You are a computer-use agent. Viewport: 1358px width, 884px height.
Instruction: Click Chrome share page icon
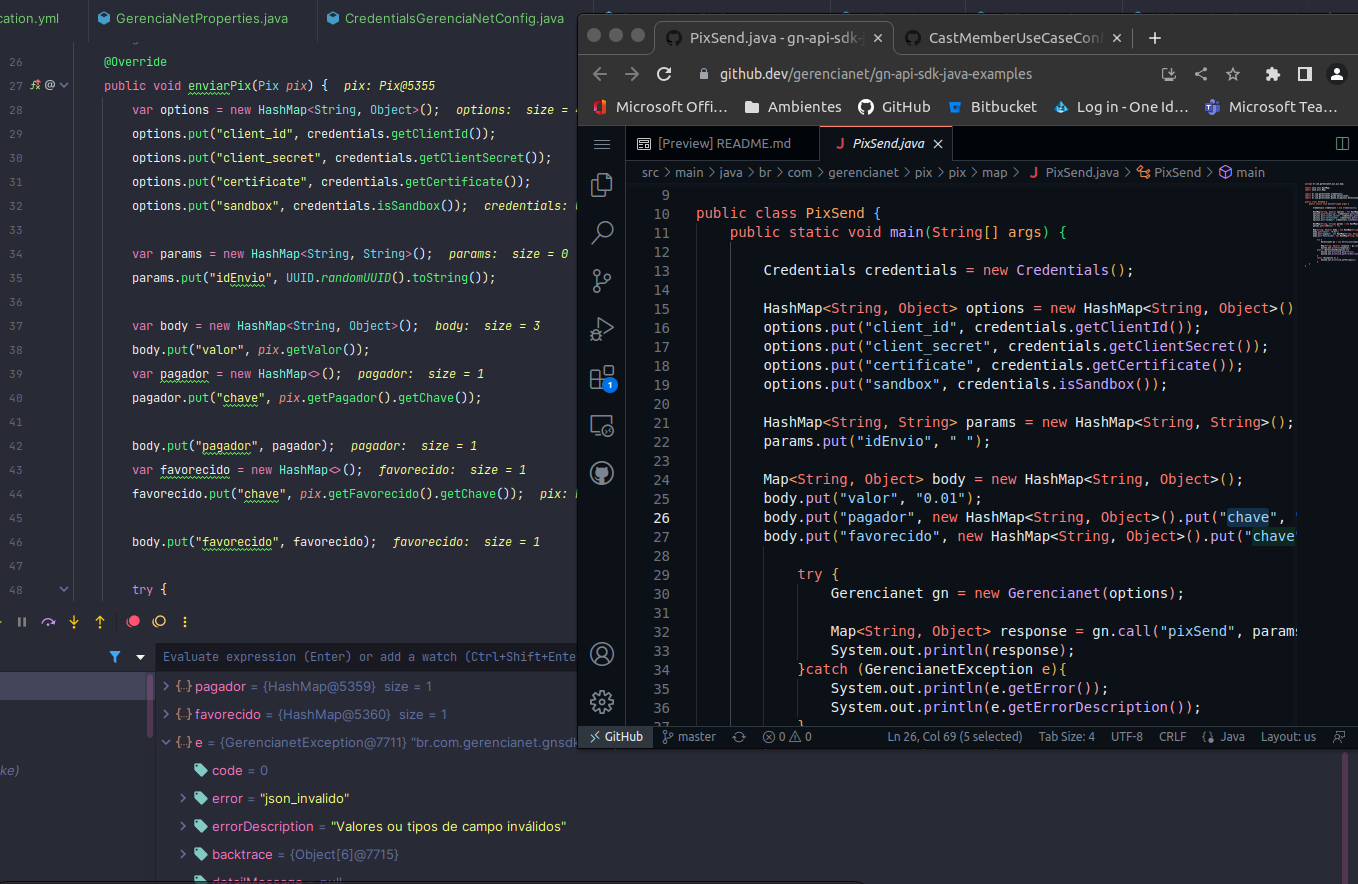(1201, 74)
